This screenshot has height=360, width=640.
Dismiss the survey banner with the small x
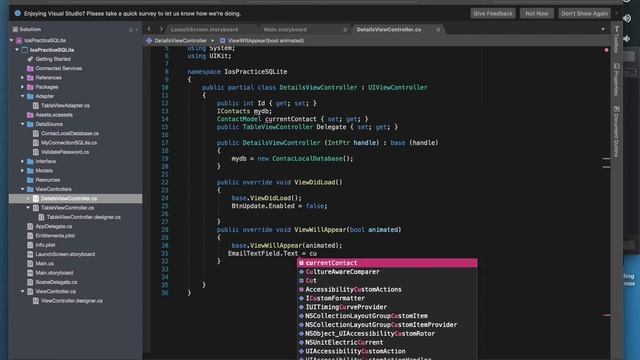tap(617, 13)
